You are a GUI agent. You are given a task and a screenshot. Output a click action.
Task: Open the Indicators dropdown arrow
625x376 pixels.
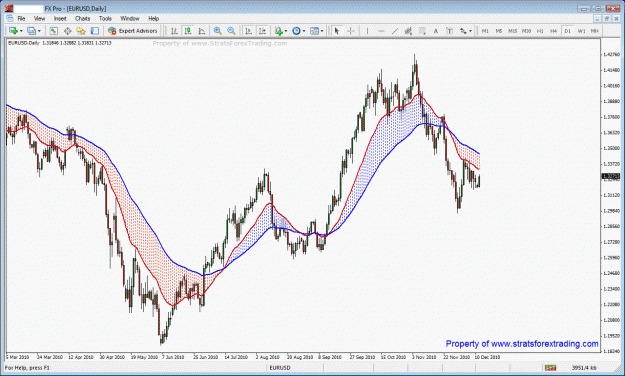pyautogui.click(x=286, y=31)
